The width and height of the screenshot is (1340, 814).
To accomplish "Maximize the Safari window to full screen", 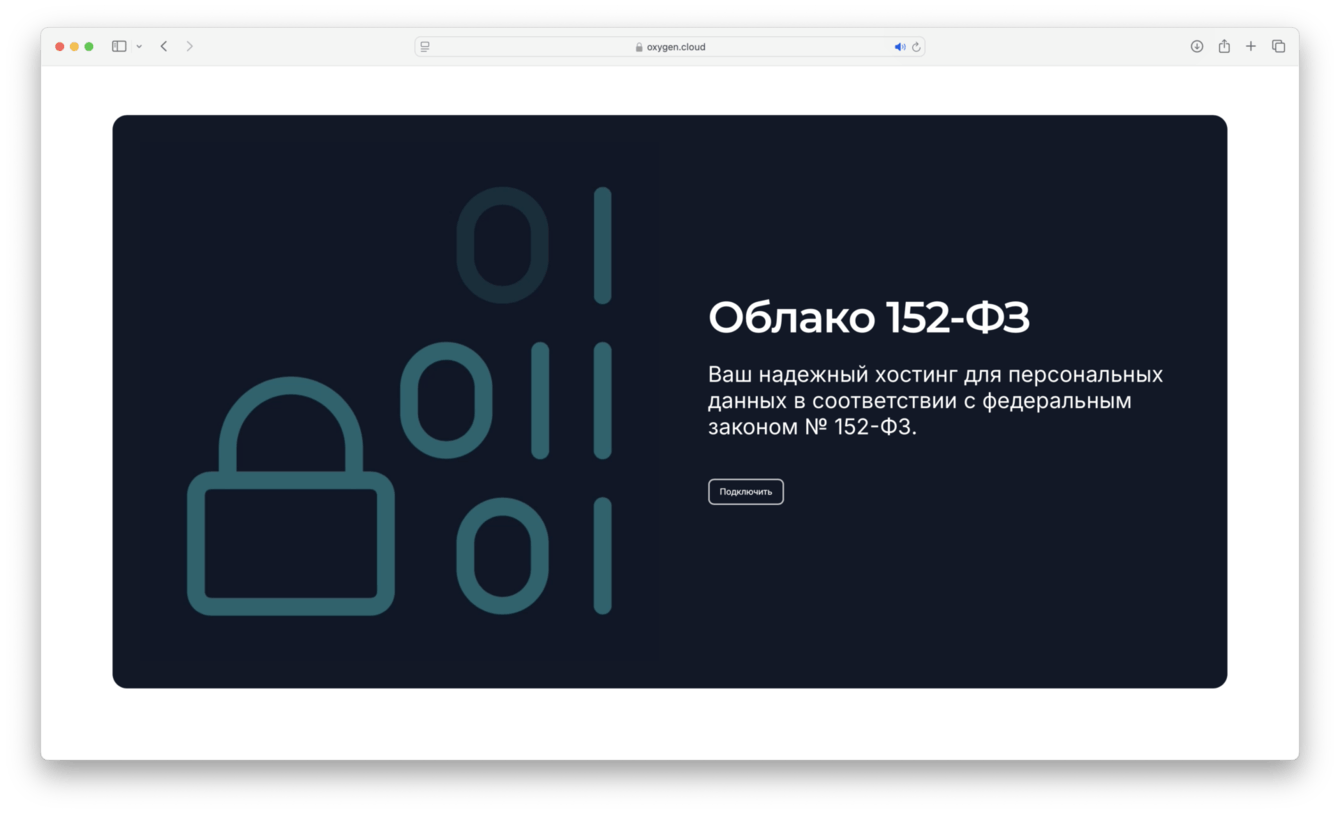I will (89, 47).
